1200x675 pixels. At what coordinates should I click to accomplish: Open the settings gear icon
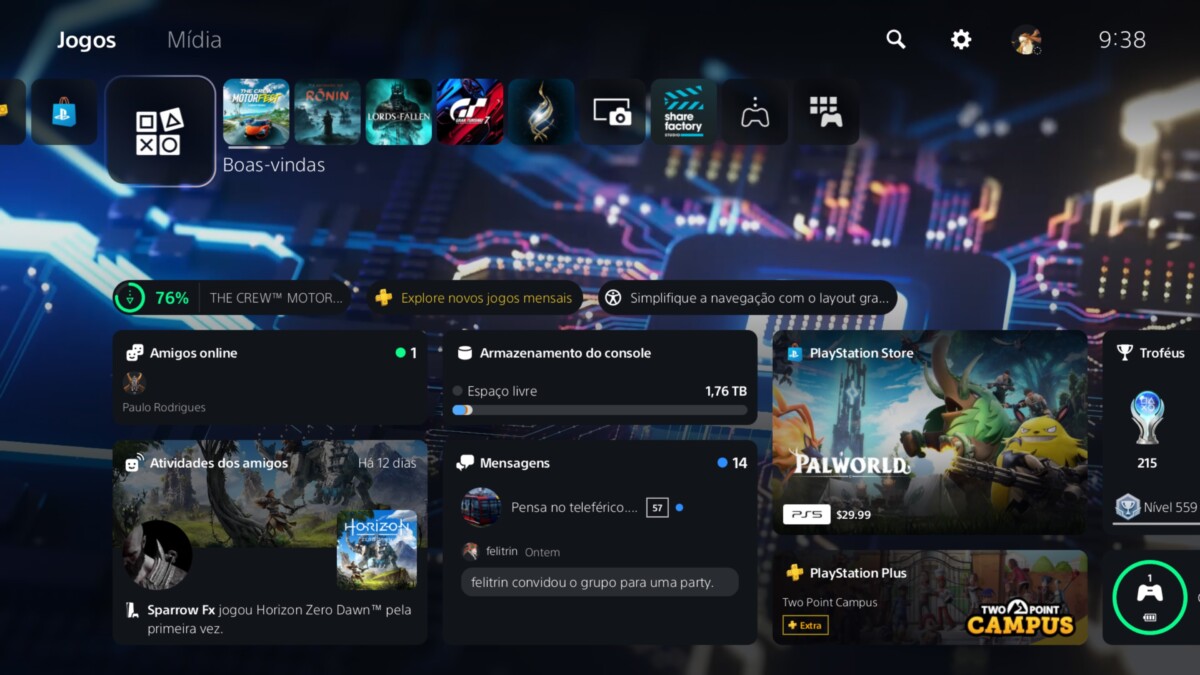tap(961, 39)
